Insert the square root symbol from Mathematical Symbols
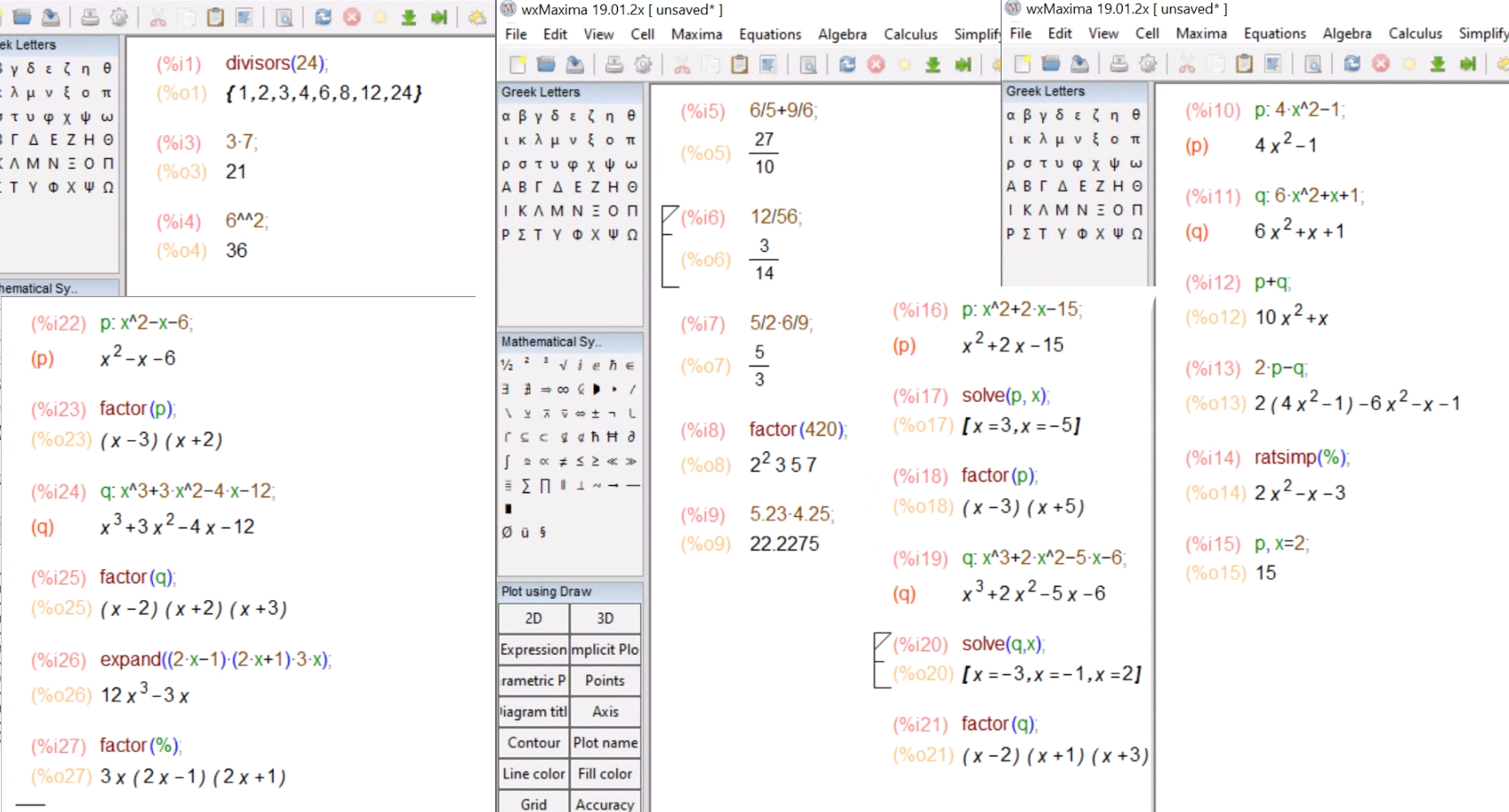Screen dimensions: 1509x812 pos(563,366)
